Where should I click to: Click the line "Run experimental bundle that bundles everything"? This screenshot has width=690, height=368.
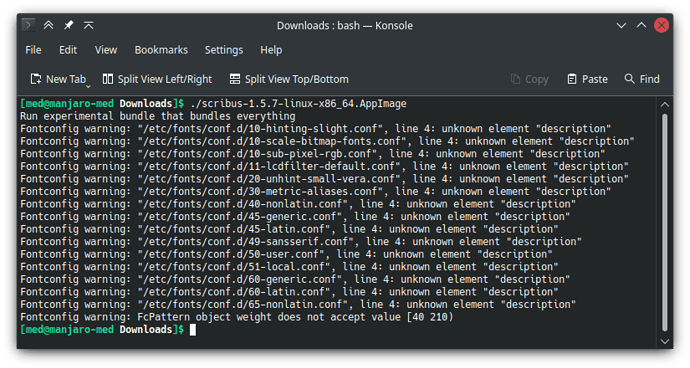pos(158,116)
